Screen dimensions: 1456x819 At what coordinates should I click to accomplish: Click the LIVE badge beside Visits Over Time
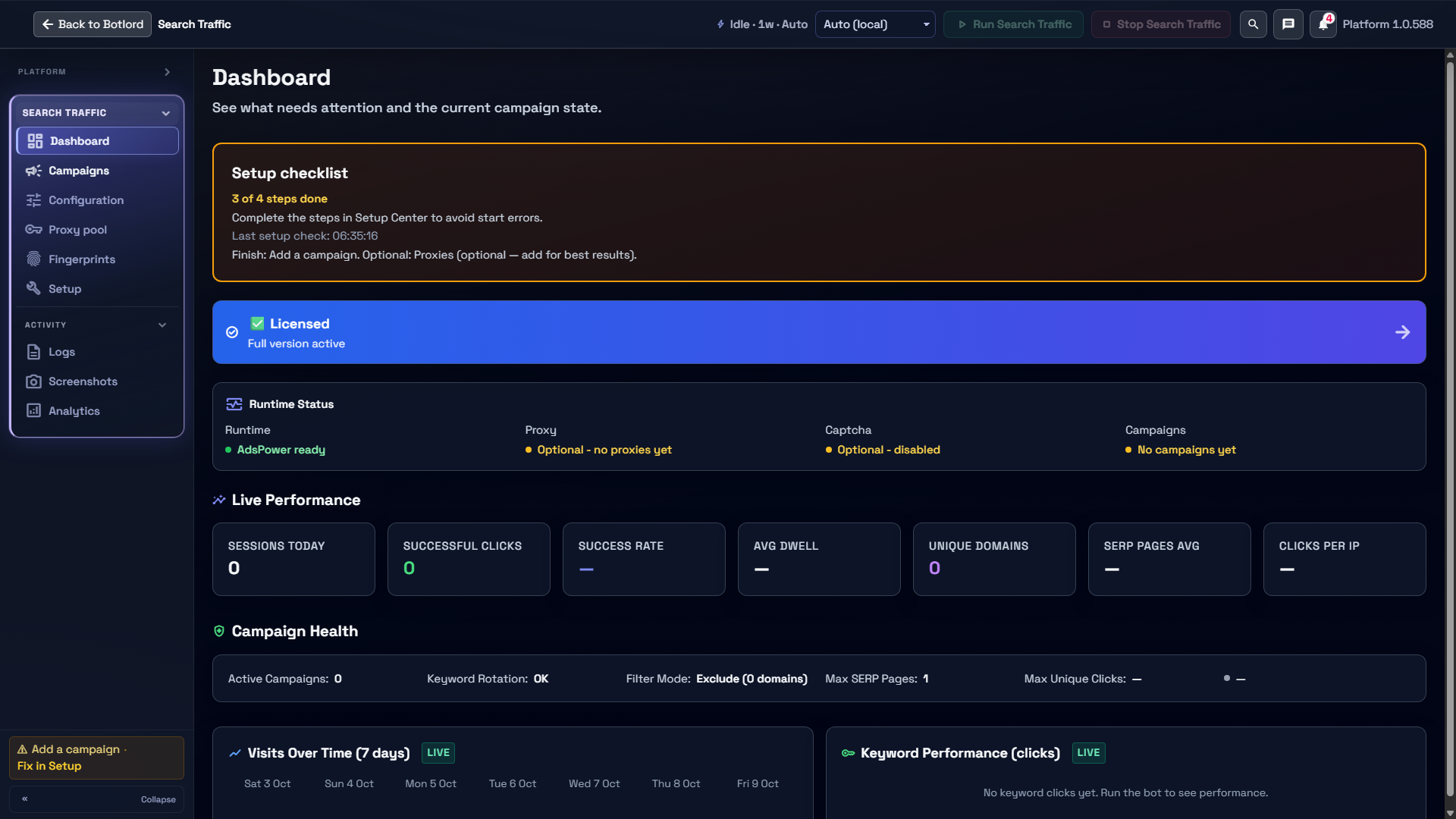pyautogui.click(x=438, y=753)
